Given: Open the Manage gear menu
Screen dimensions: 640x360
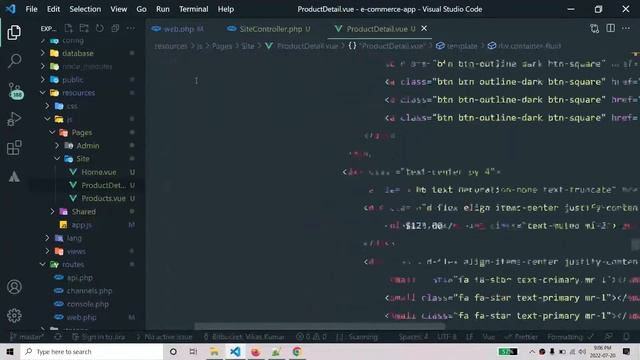Looking at the screenshot, I should (x=14, y=315).
